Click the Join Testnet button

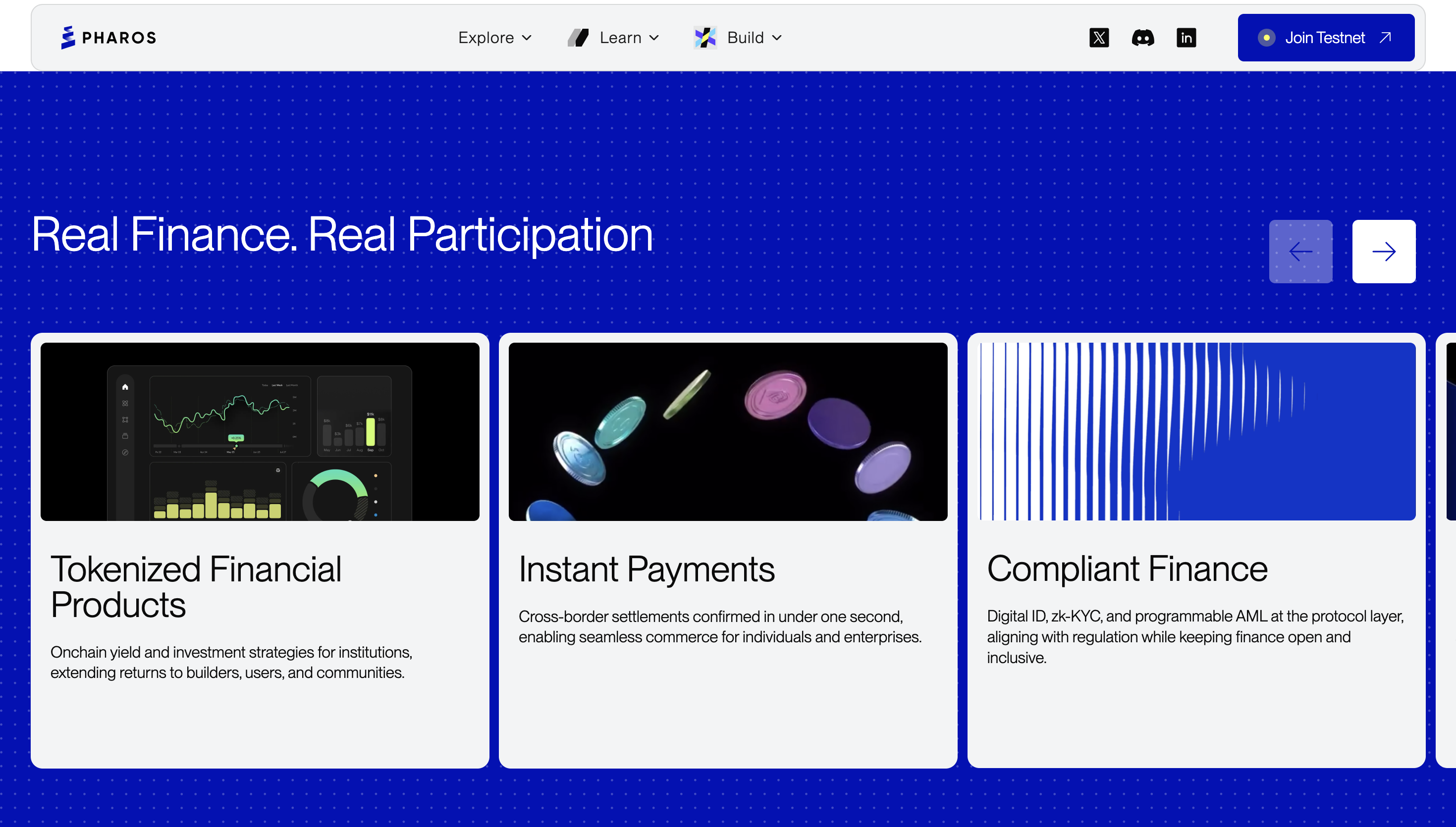(1325, 38)
